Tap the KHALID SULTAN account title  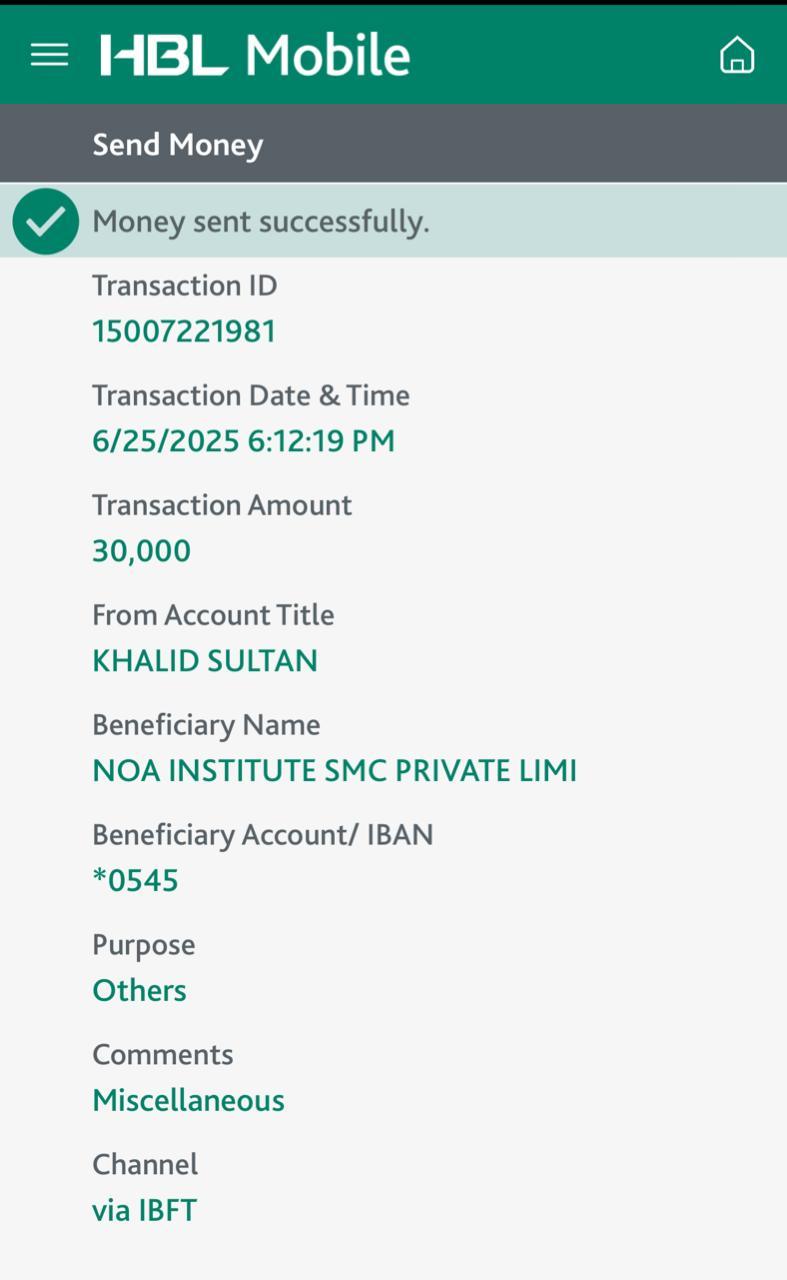[205, 661]
